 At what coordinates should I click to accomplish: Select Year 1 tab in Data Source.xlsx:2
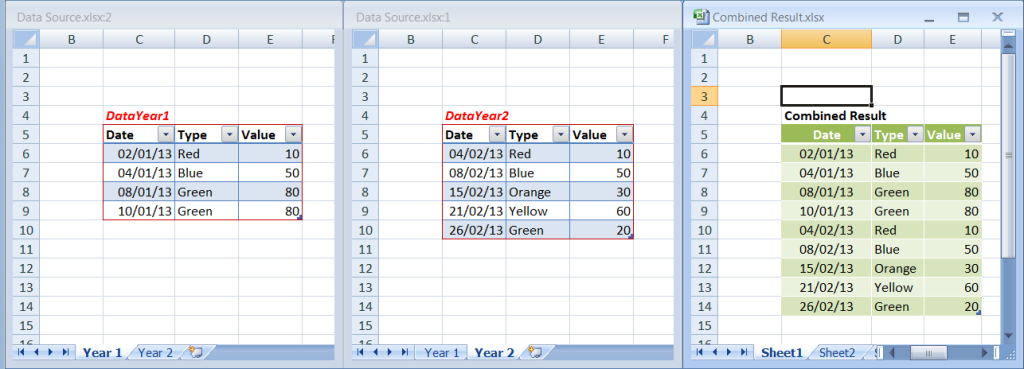pos(102,353)
